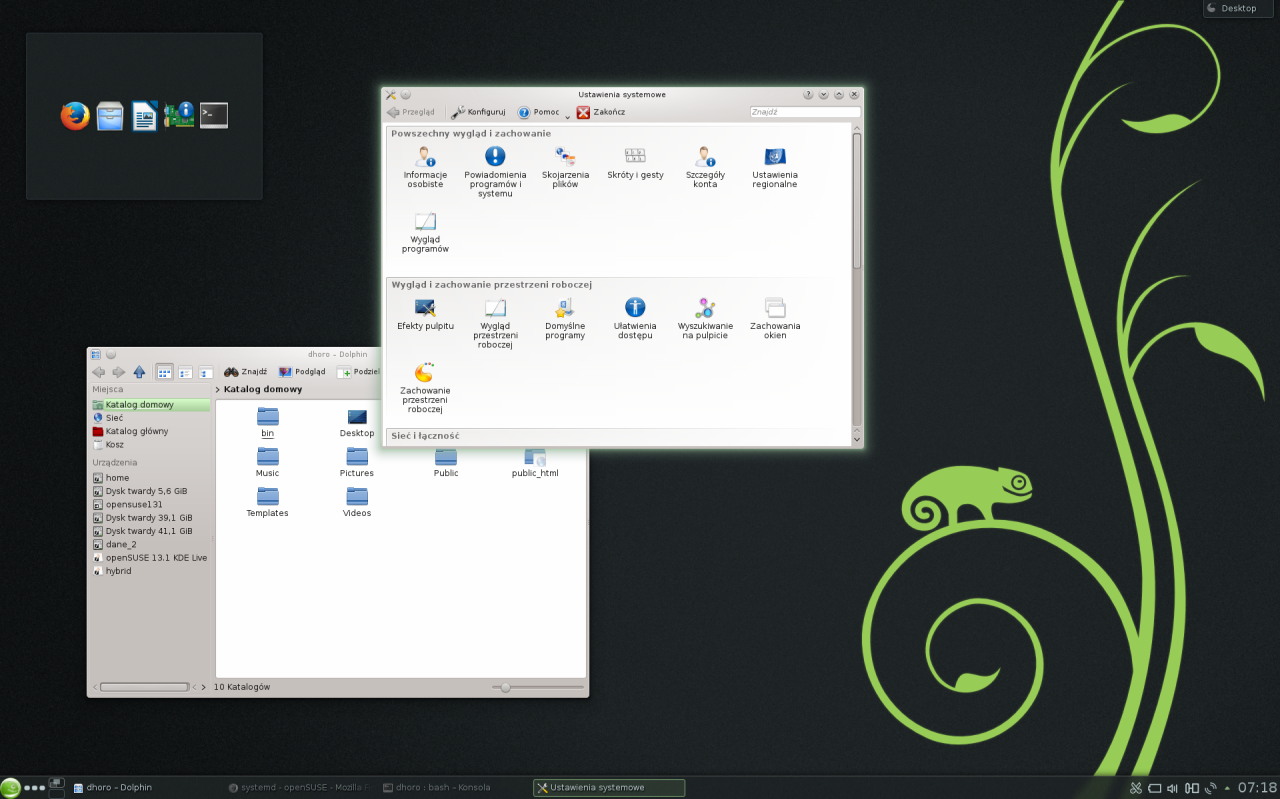Launch Firefox from the desktop folder widget

[x=75, y=116]
